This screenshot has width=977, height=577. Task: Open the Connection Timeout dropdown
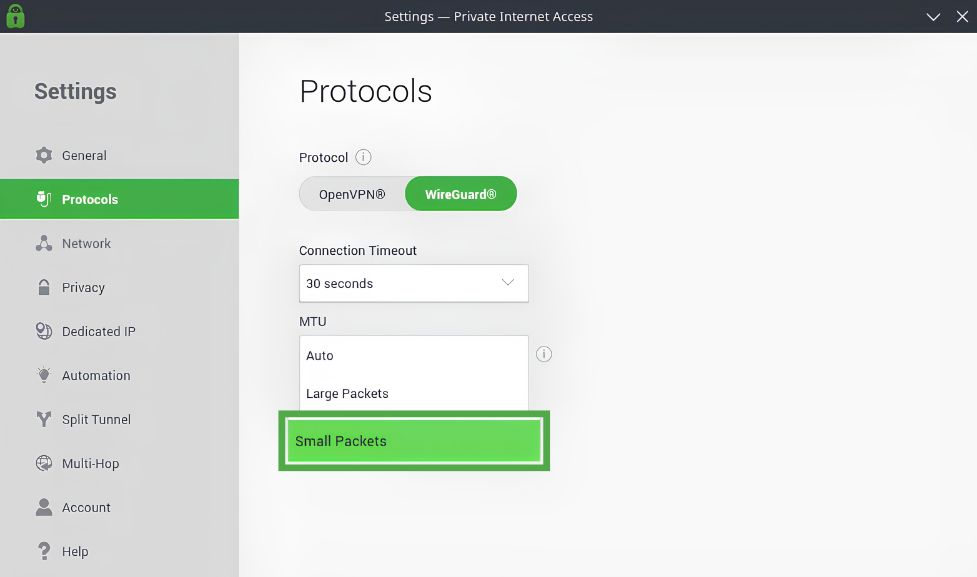tap(414, 284)
